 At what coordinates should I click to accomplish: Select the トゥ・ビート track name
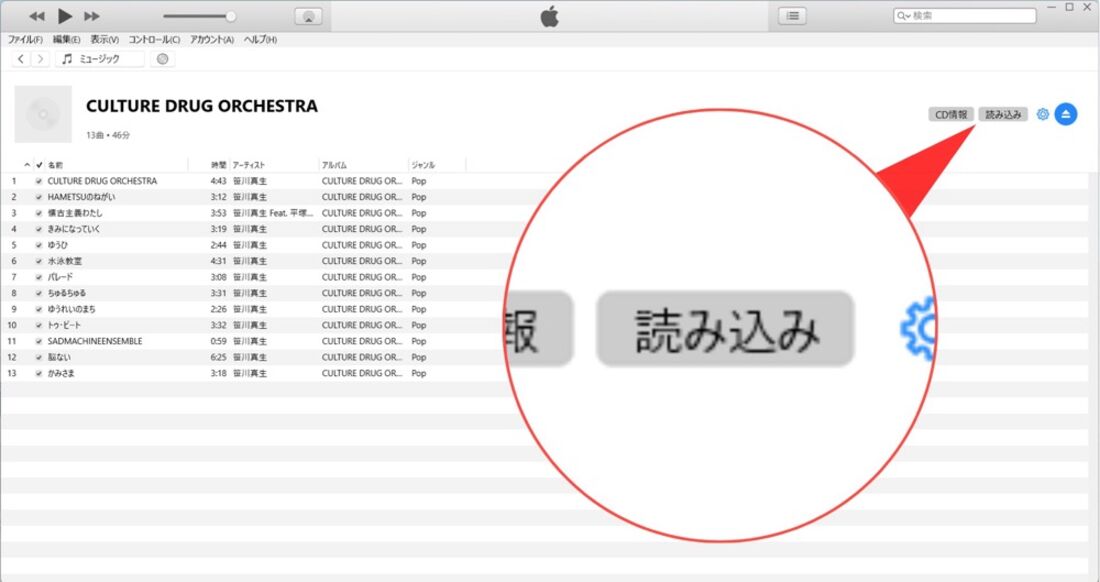click(x=65, y=325)
